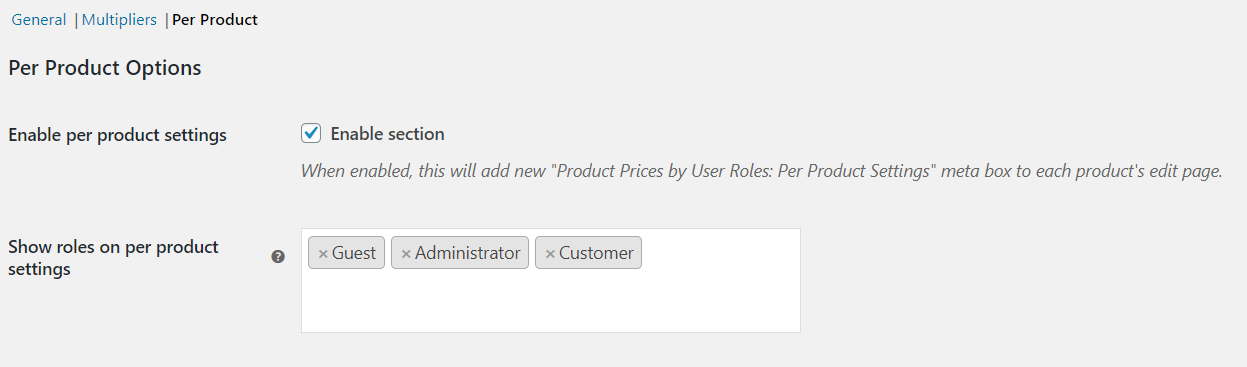Click the "Show roles on per product settings" label

(113, 258)
